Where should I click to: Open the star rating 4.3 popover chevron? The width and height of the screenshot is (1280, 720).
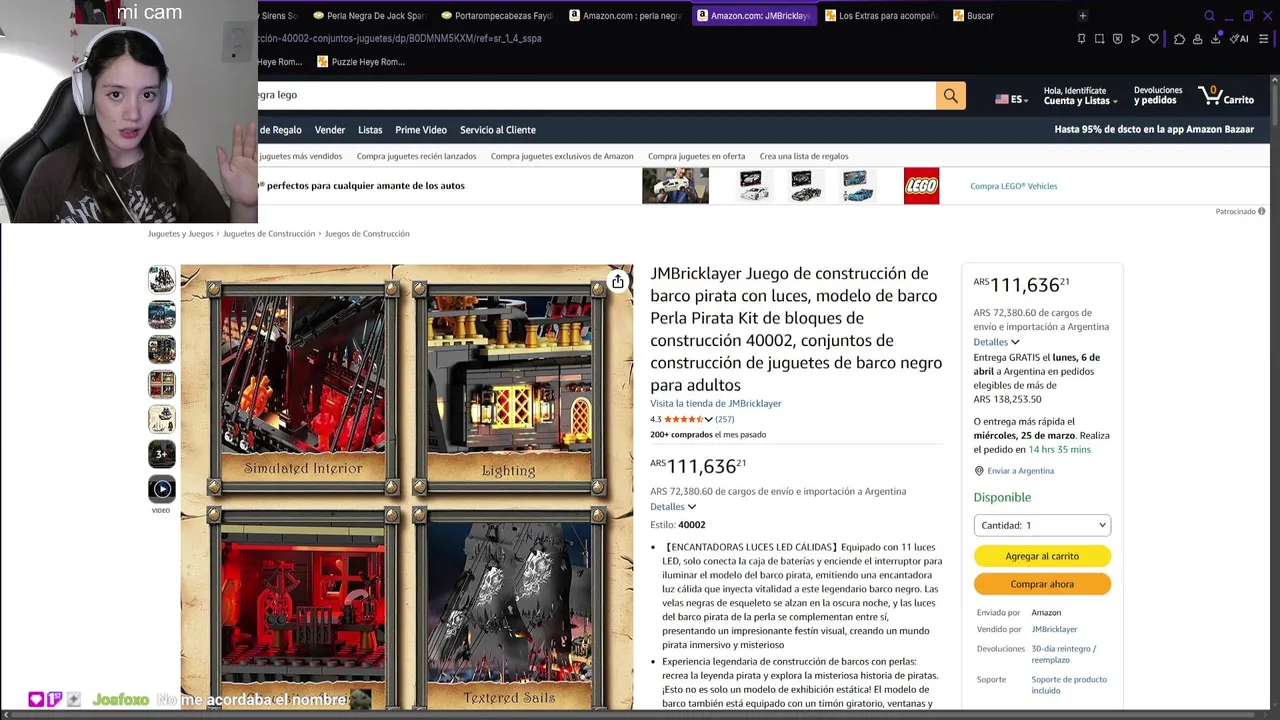coord(709,420)
